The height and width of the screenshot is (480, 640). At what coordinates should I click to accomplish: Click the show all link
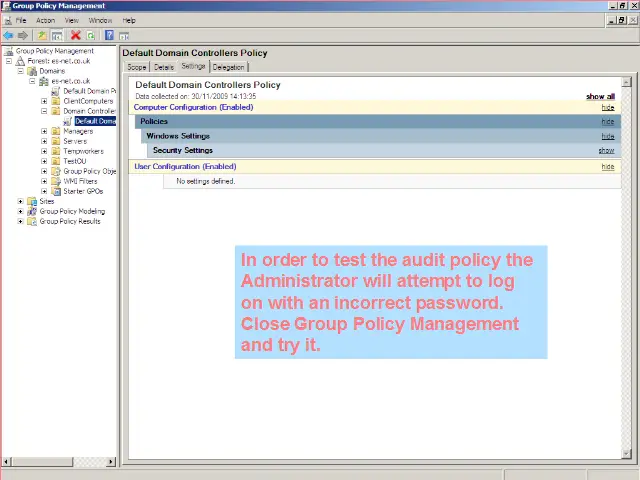(600, 97)
